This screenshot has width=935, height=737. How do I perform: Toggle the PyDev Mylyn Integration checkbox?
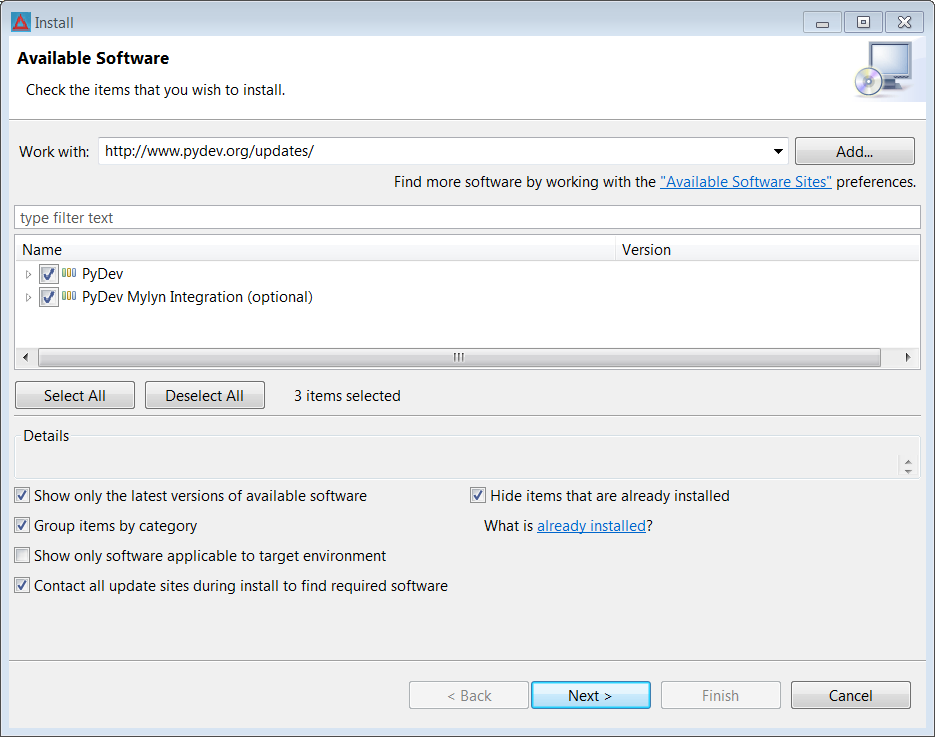click(48, 297)
